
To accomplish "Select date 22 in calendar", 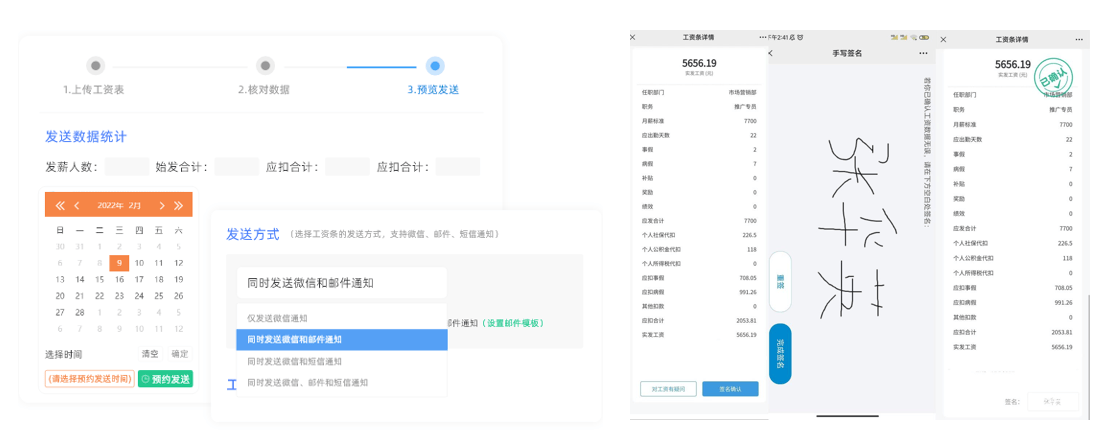I will coord(99,296).
